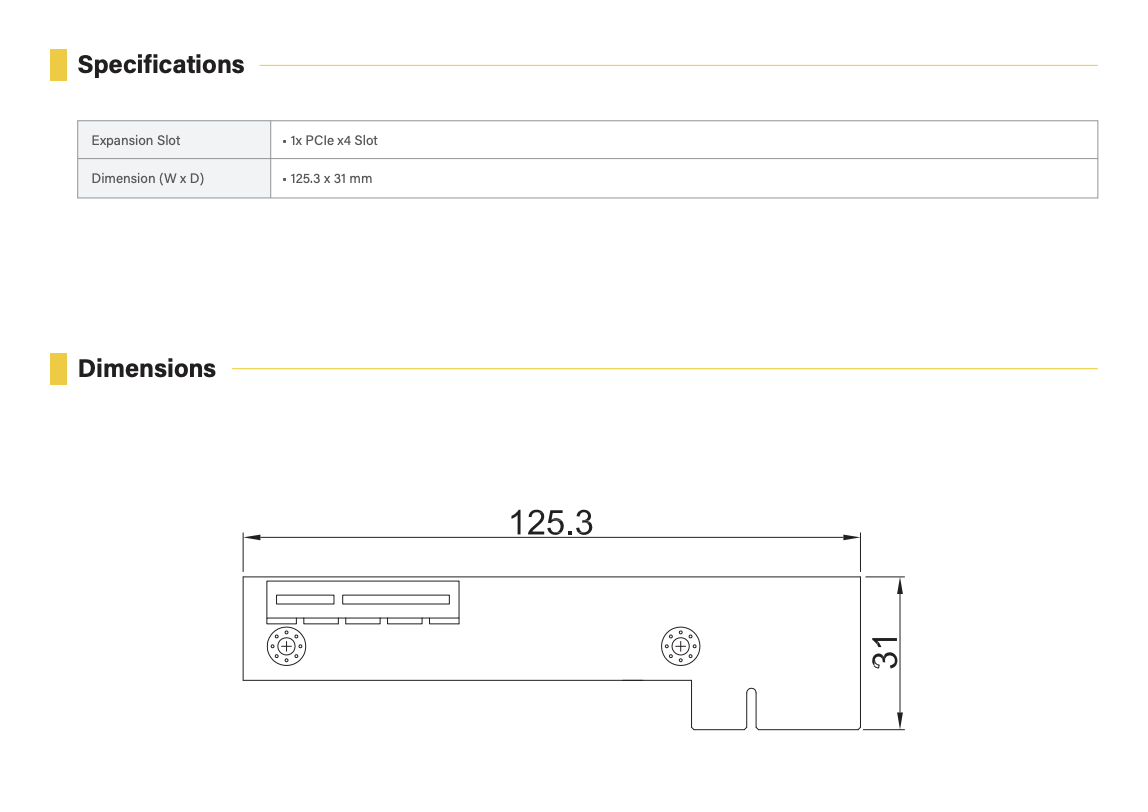Select the Dimension (W x D) cell

174,179
